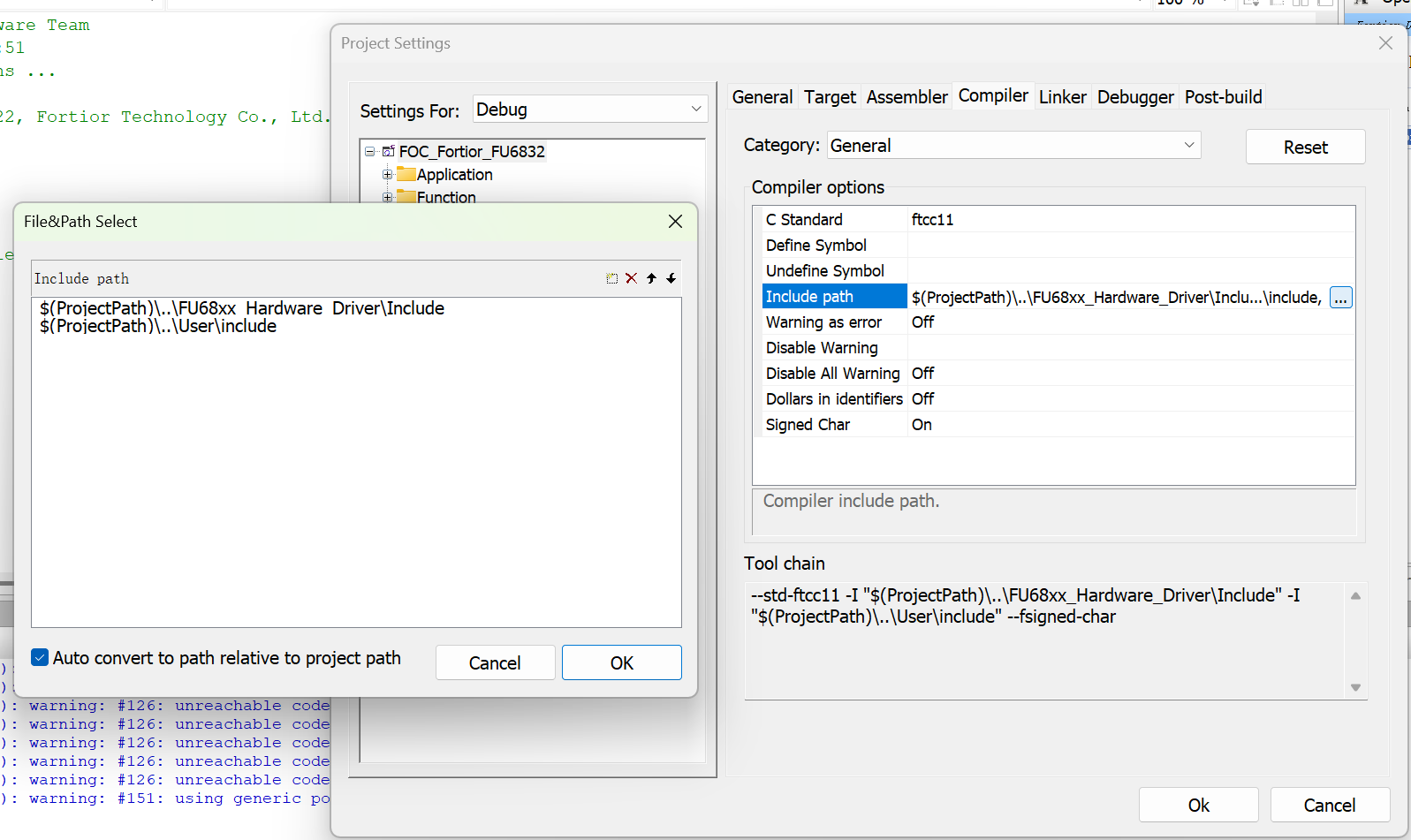1411x840 pixels.
Task: Select the User\include path entry
Action: [x=158, y=326]
